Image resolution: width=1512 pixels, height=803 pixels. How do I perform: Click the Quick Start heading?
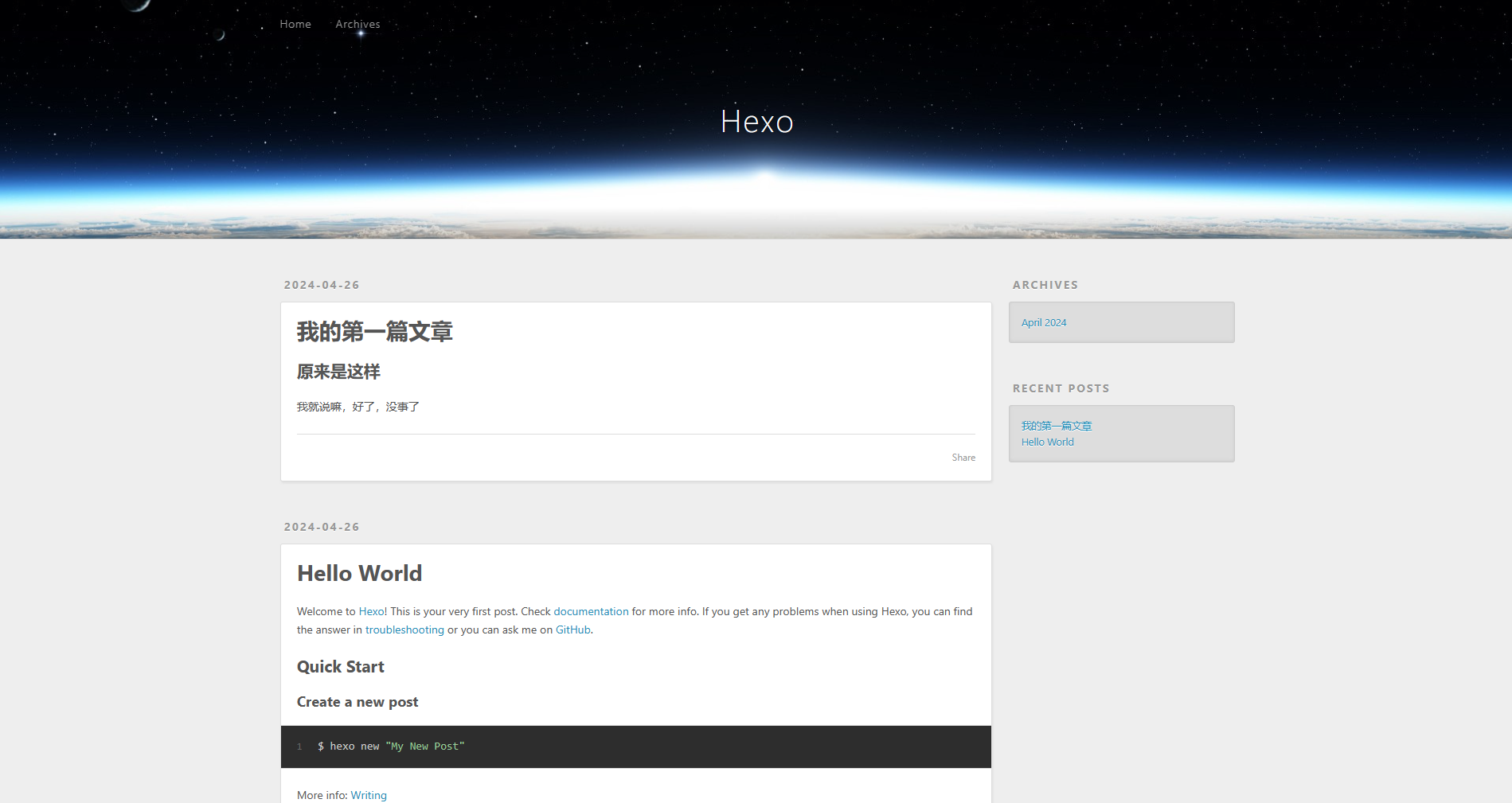[x=340, y=667]
